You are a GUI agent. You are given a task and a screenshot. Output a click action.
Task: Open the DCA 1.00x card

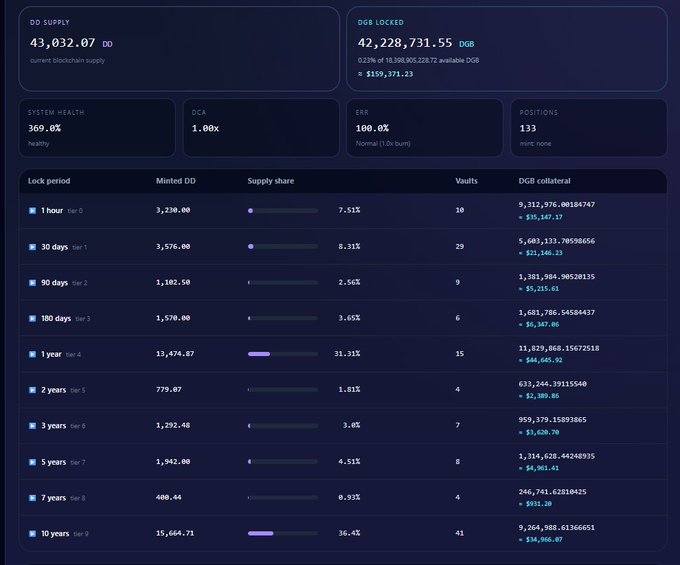261,127
